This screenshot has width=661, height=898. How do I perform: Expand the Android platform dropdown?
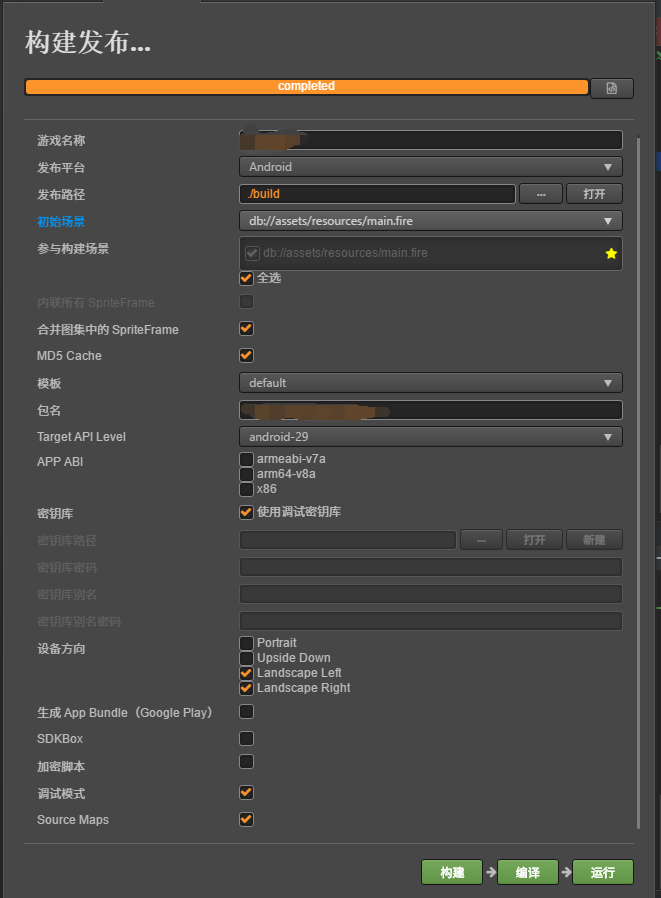(430, 167)
